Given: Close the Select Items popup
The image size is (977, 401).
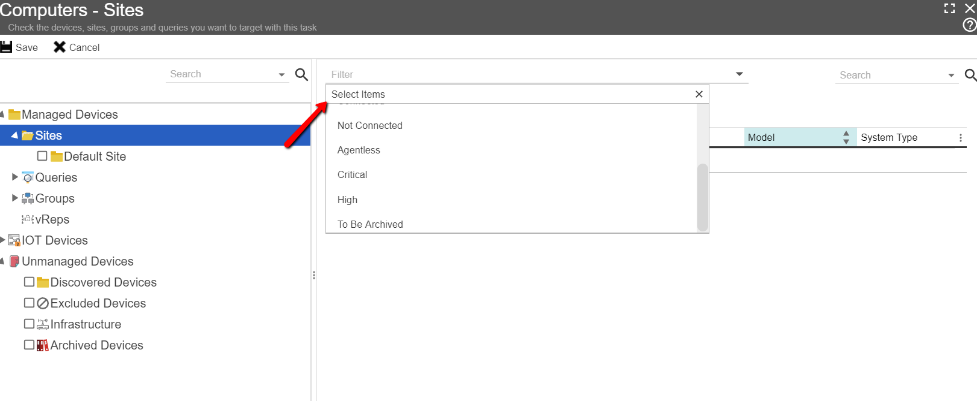Looking at the screenshot, I should click(699, 94).
